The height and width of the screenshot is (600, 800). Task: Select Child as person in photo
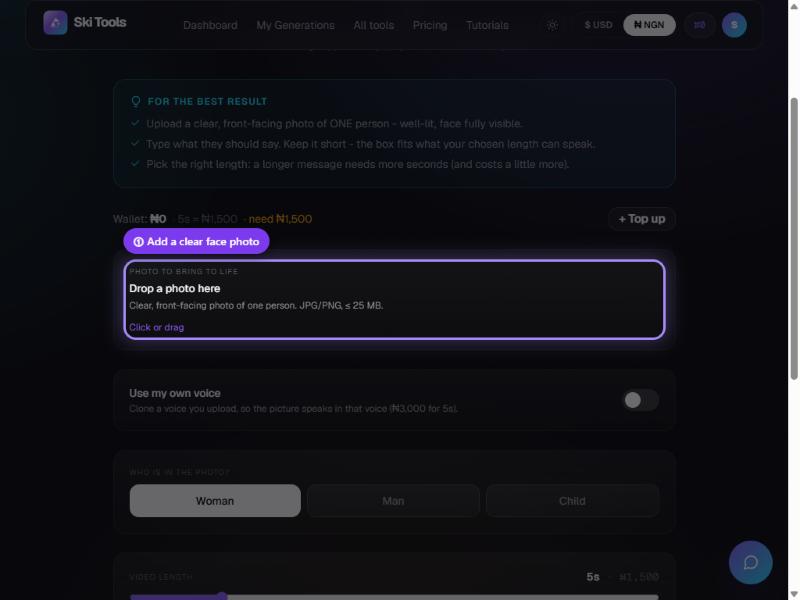coord(572,501)
